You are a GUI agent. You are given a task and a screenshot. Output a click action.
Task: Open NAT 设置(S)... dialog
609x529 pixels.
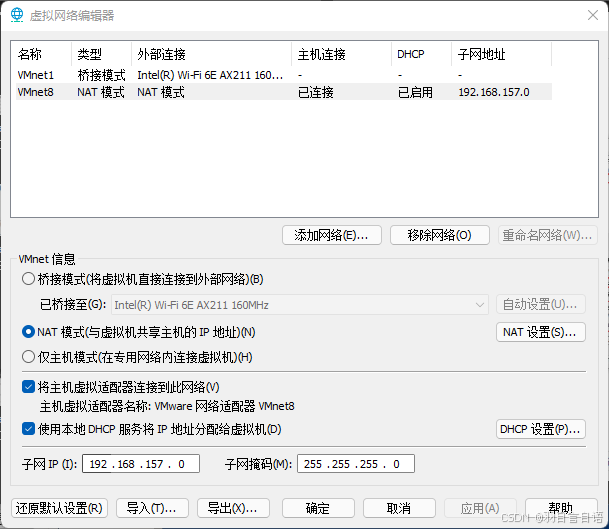(541, 332)
